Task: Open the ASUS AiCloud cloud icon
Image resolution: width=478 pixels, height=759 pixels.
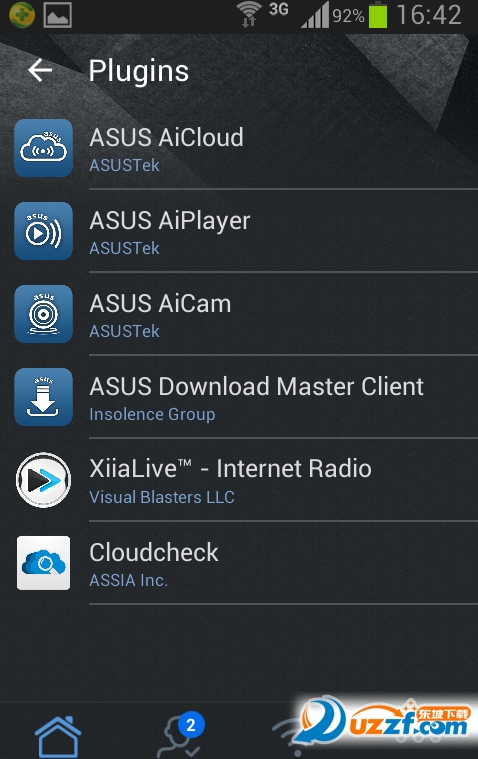Action: (44, 148)
